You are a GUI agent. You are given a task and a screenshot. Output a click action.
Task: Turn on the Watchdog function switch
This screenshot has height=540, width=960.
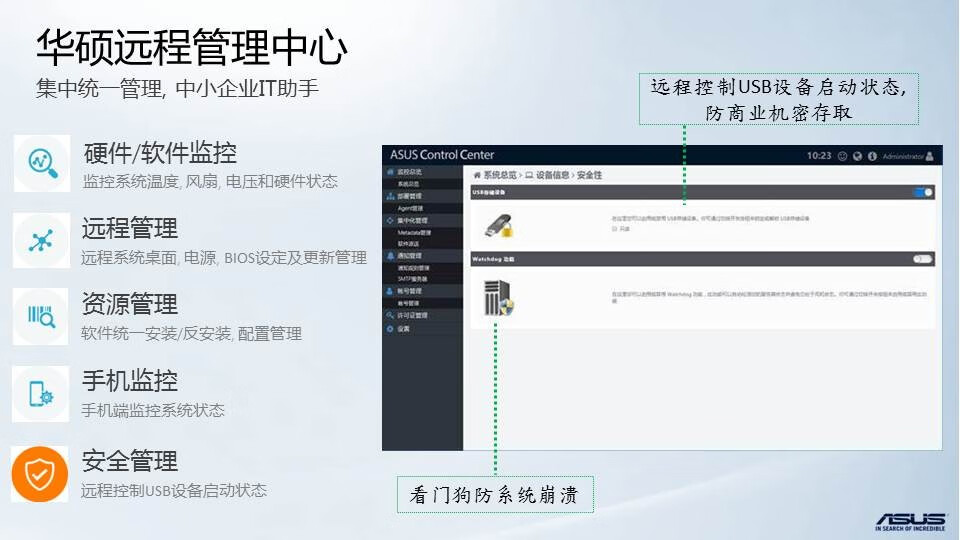(923, 259)
